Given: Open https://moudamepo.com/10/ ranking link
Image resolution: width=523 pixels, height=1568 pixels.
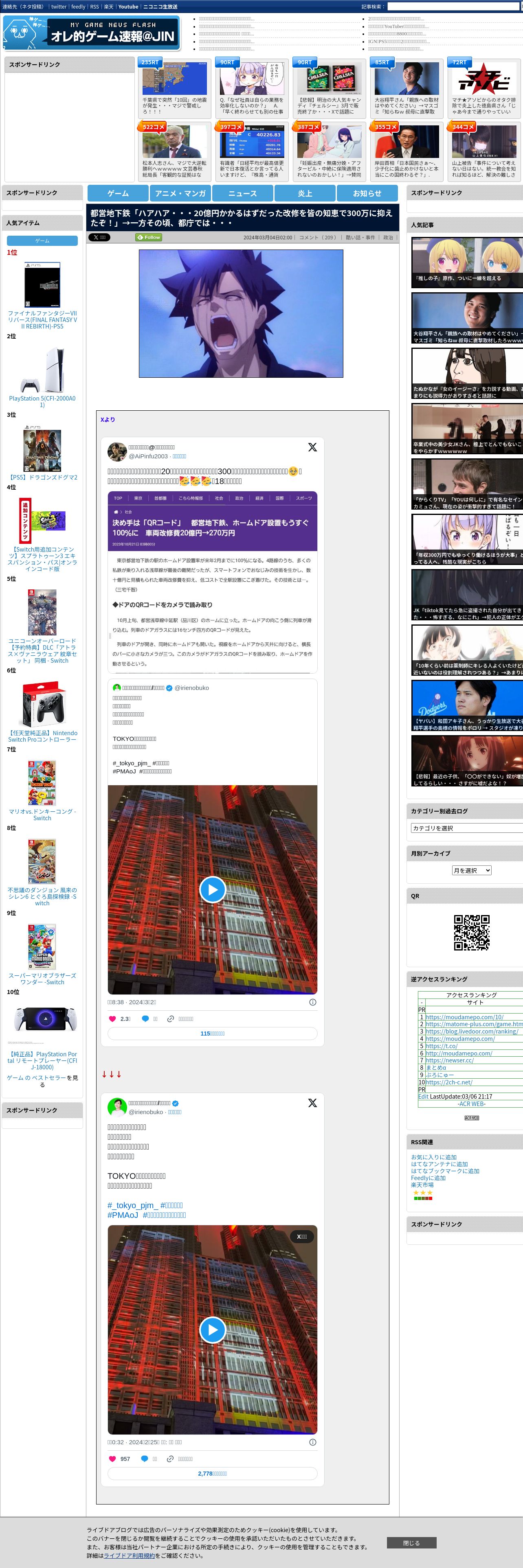Looking at the screenshot, I should pos(465,1016).
